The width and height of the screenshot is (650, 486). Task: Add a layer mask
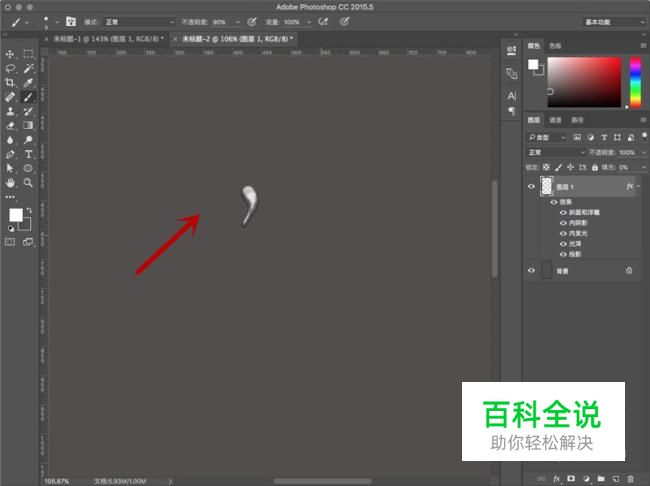click(571, 479)
